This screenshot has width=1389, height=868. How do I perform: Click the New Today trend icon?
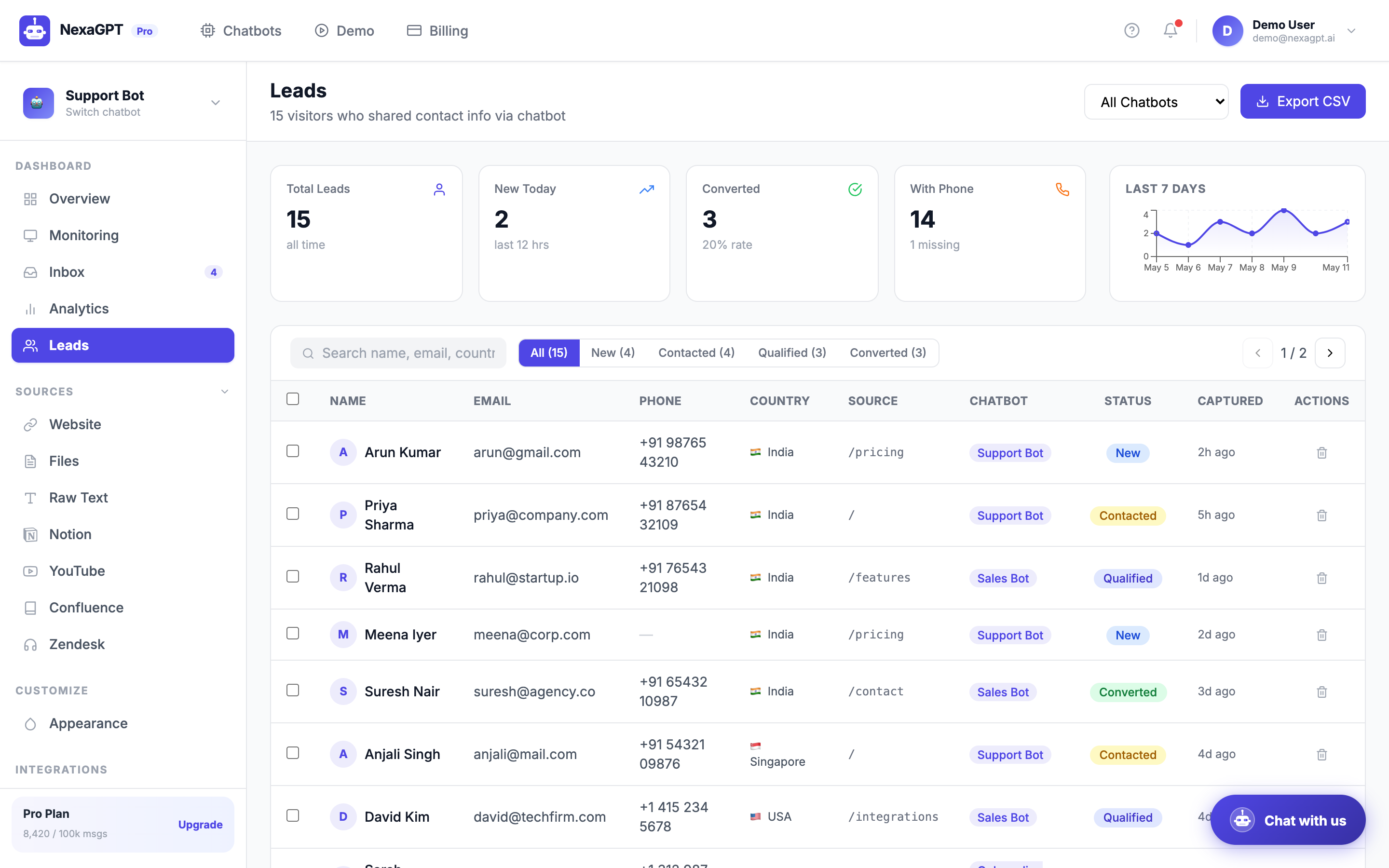pyautogui.click(x=647, y=190)
